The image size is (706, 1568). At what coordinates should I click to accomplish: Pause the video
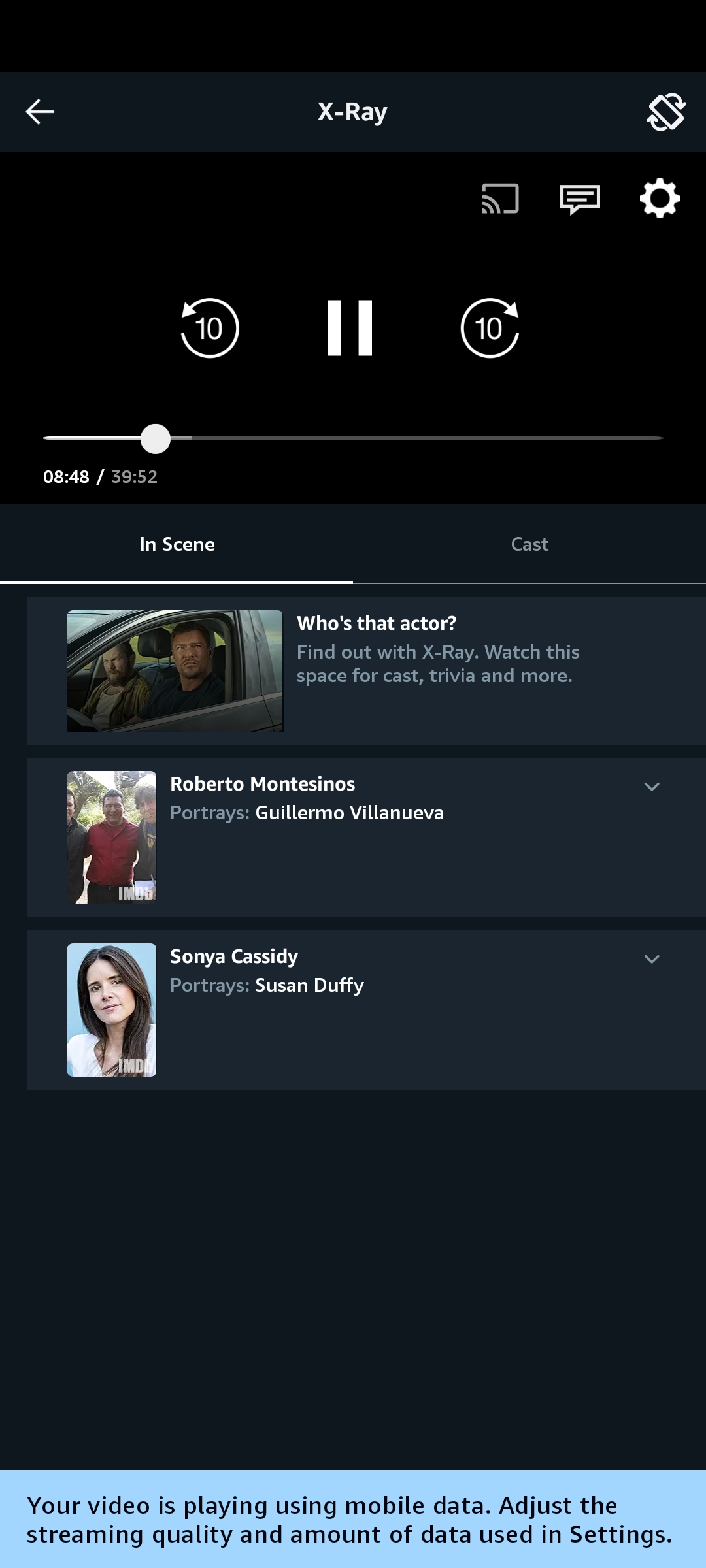[x=350, y=328]
